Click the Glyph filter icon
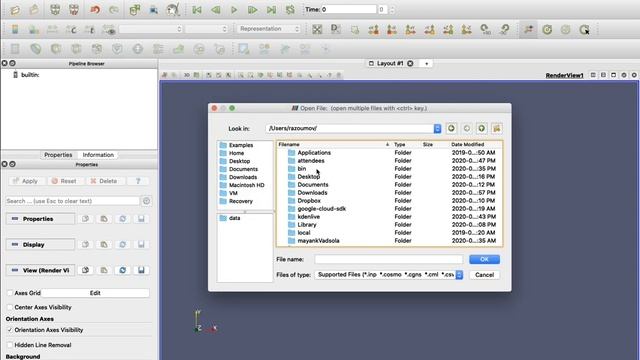Screen dimensions: 640x360 tap(138, 49)
